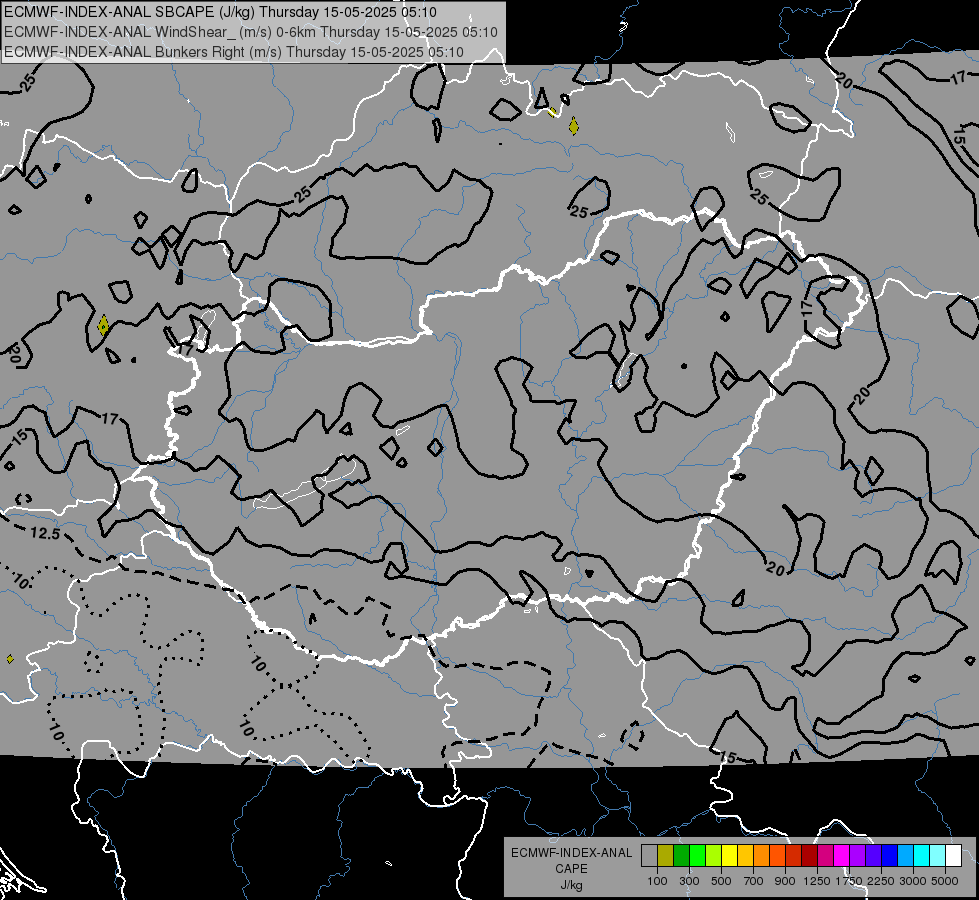The image size is (979, 900).
Task: Select the dark red swatch above 1250
Action: click(x=809, y=855)
